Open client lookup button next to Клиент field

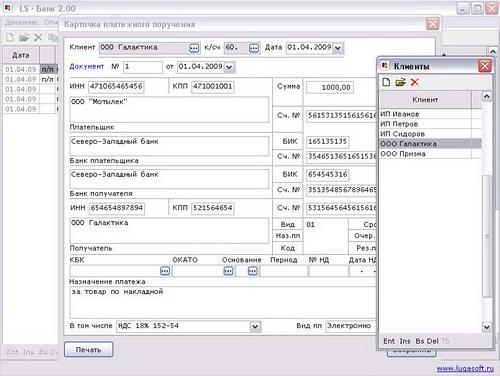pyautogui.click(x=194, y=48)
